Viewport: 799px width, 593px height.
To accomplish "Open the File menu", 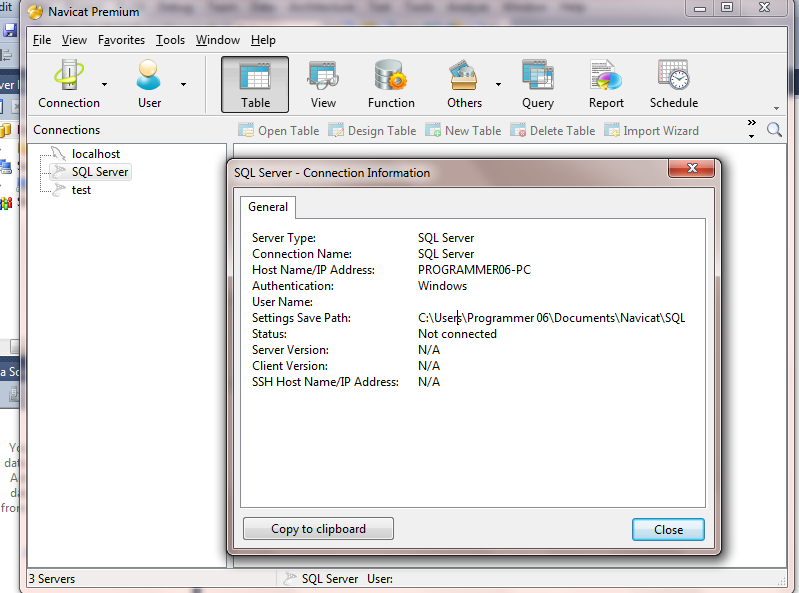I will coord(42,40).
